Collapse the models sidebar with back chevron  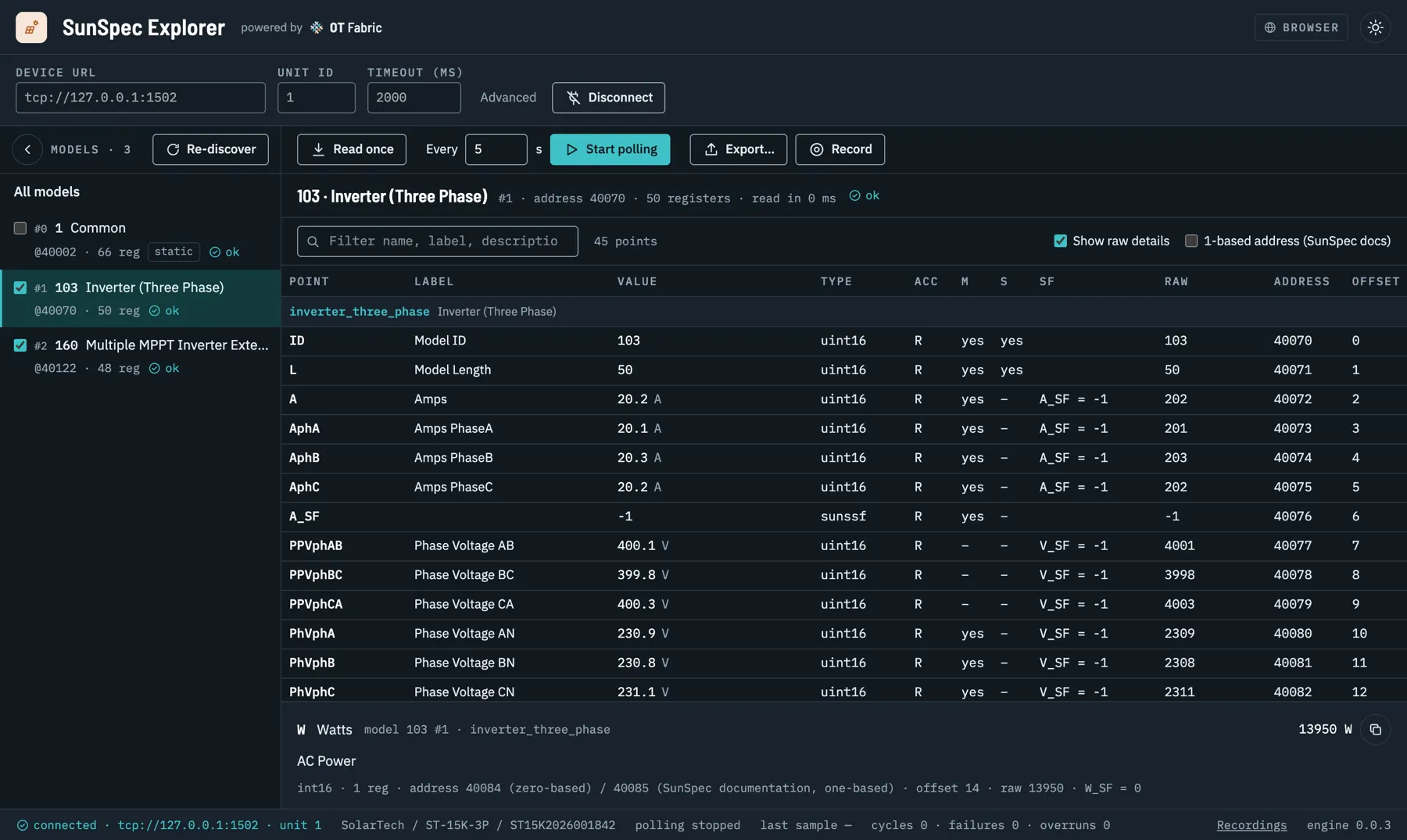(x=27, y=149)
